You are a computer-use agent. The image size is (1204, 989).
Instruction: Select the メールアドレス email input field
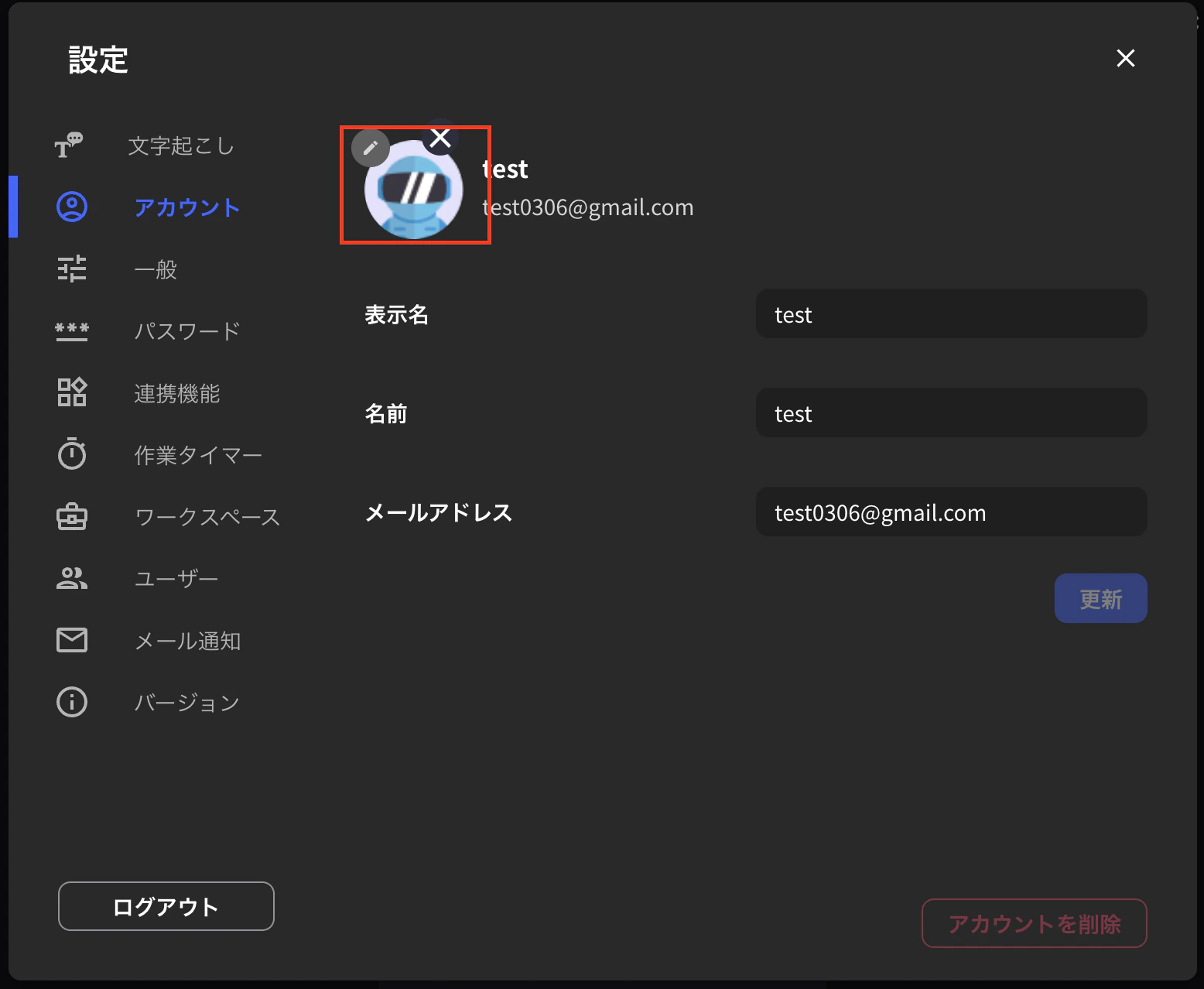tap(950, 512)
